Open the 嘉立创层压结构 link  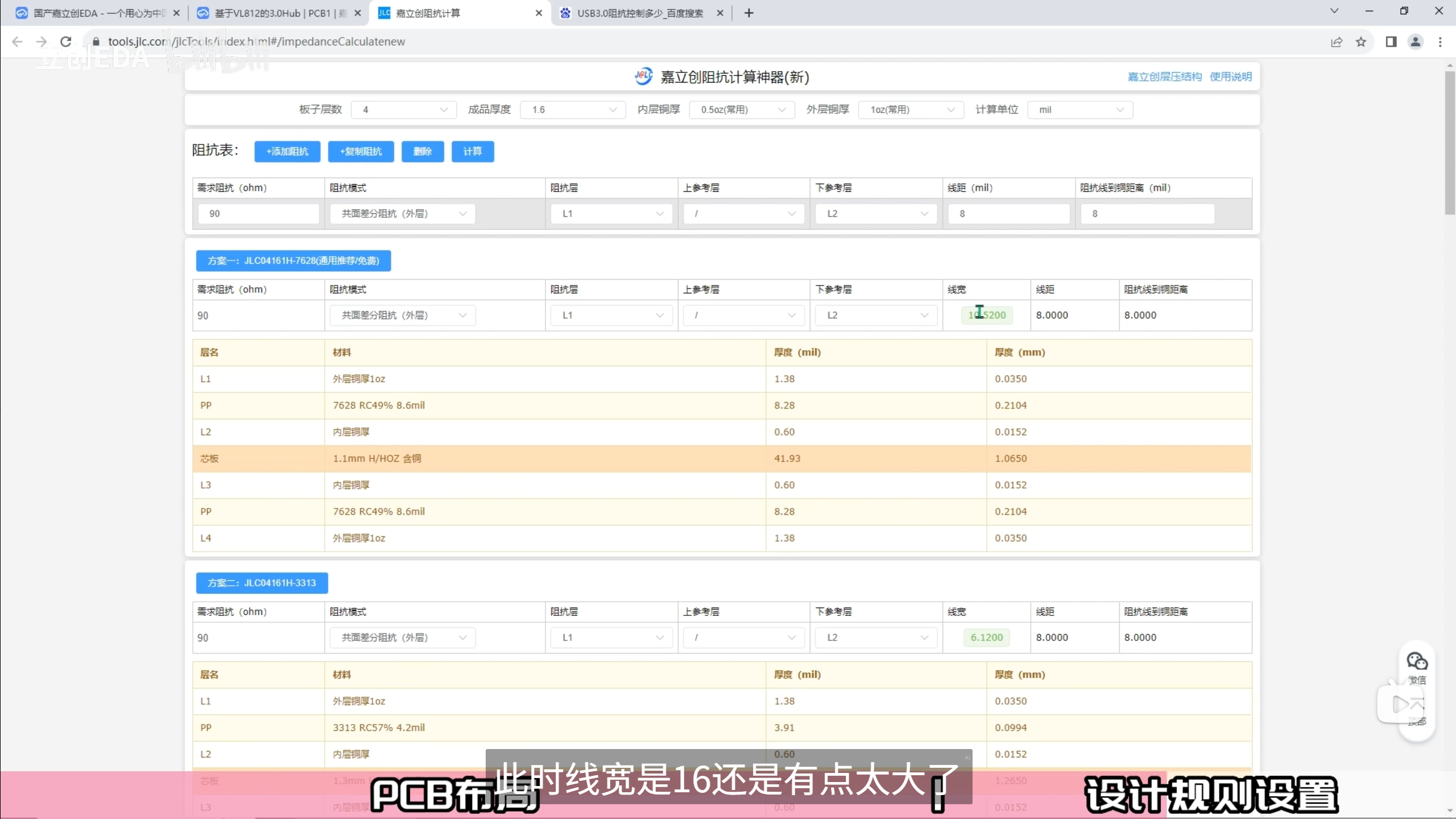tap(1164, 77)
